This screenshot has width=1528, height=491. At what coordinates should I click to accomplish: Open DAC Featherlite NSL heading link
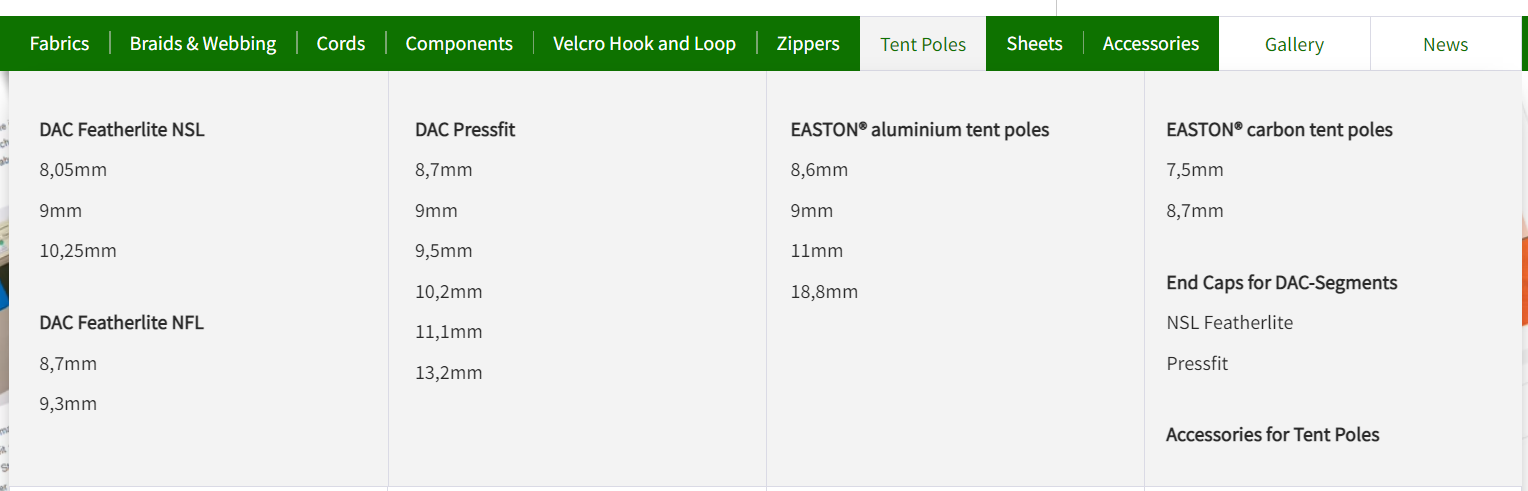click(x=122, y=130)
